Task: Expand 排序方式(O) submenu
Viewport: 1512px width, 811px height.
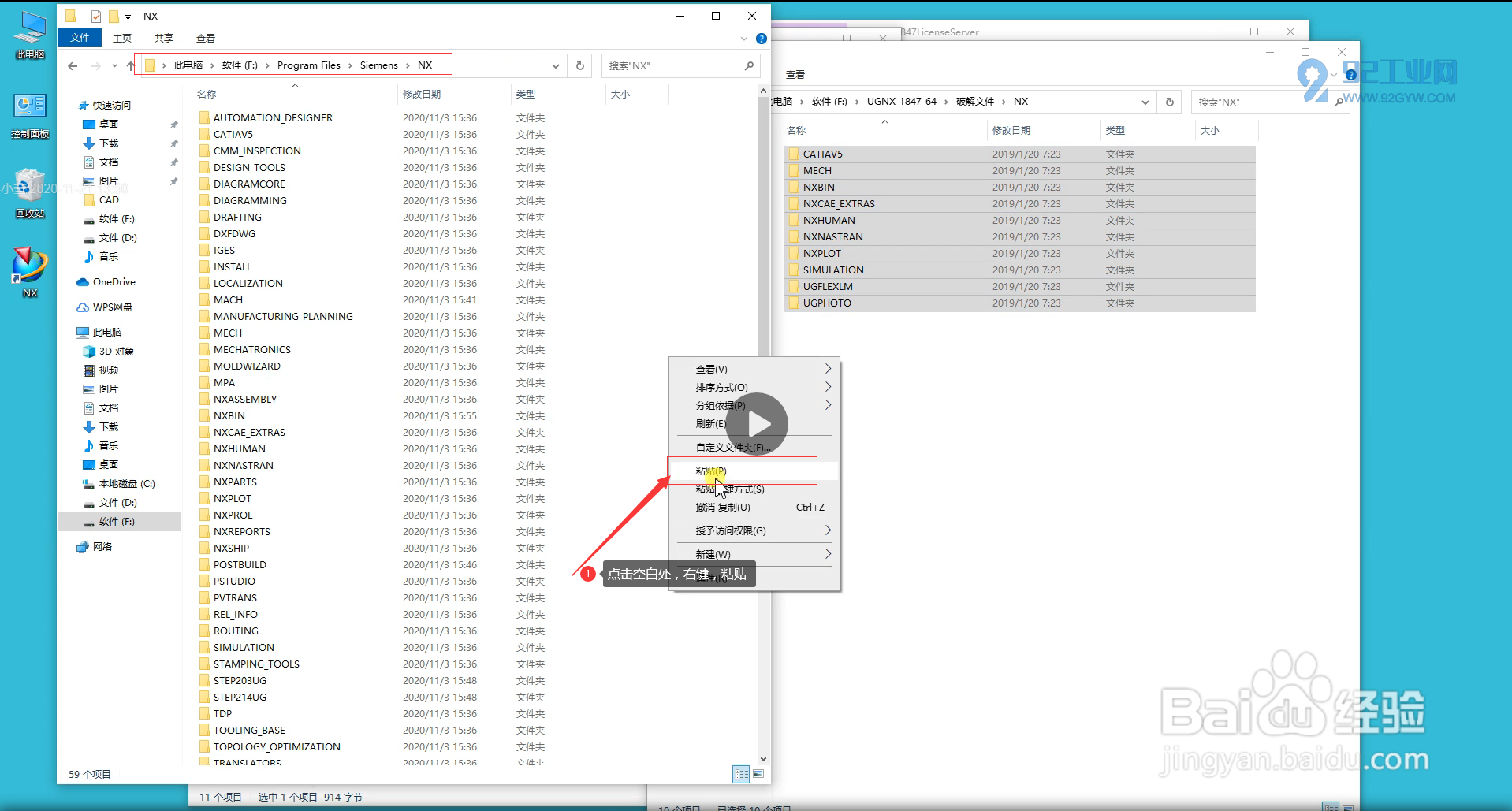Action: point(828,387)
